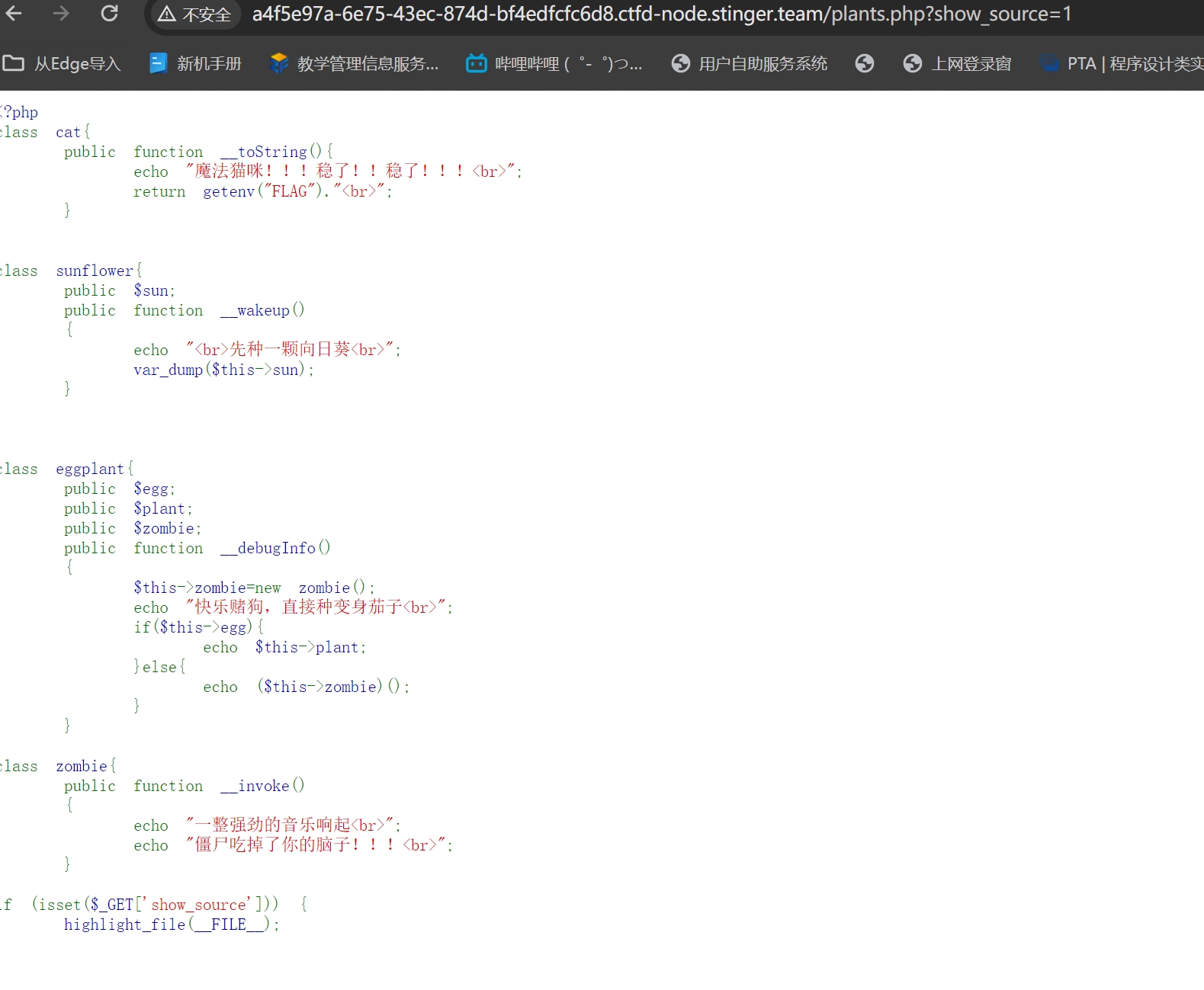Click the browser back arrow
The image size is (1204, 990).
tap(14, 14)
